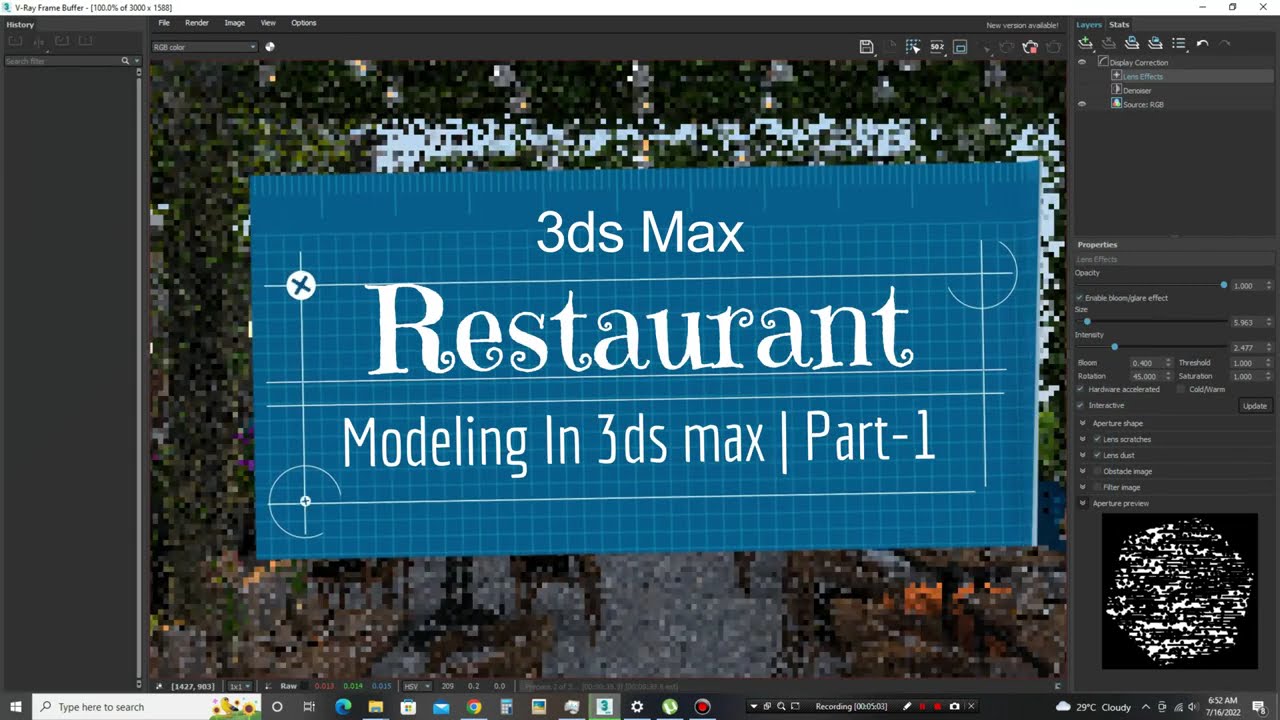Open the Image menu
This screenshot has height=720, width=1280.
click(x=234, y=22)
